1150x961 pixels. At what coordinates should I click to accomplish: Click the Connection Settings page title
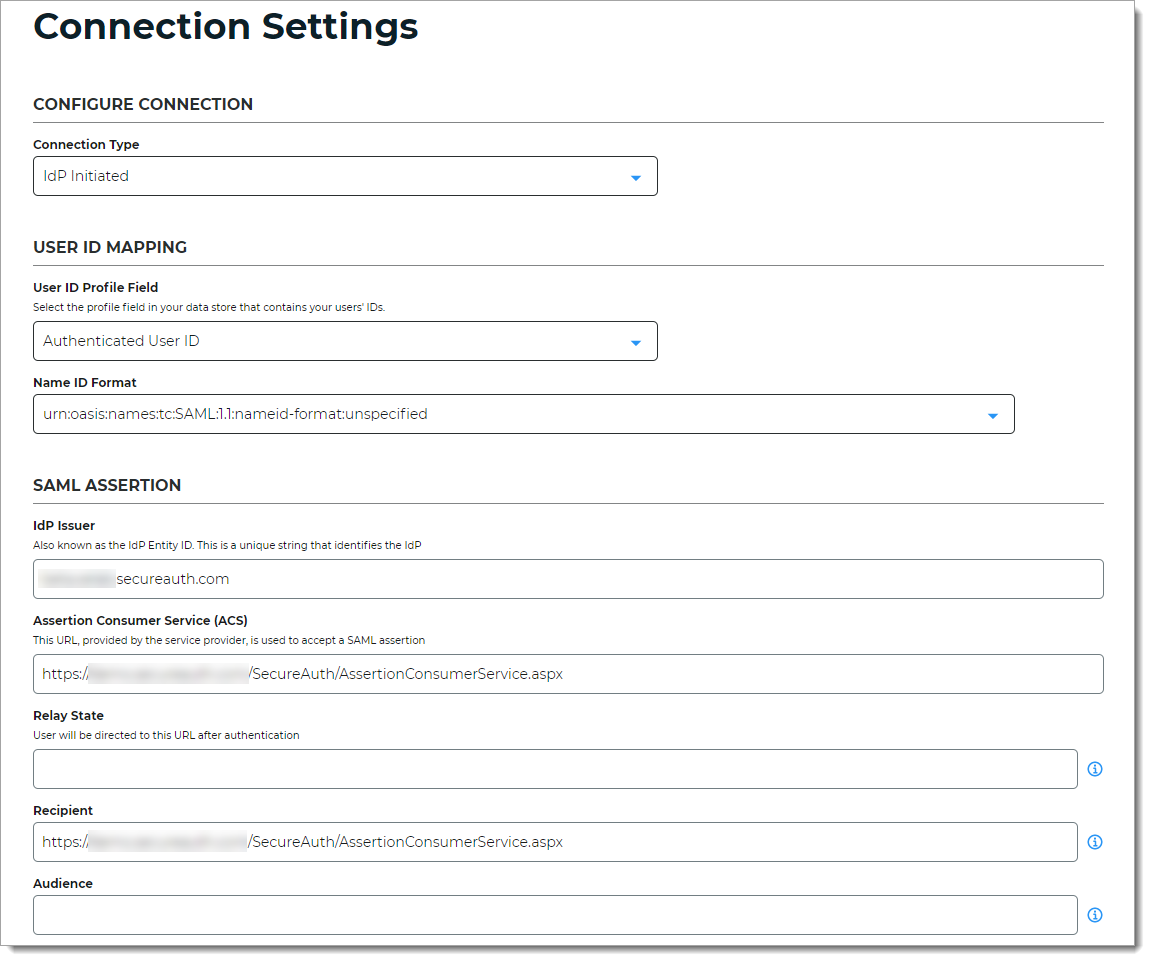point(226,27)
